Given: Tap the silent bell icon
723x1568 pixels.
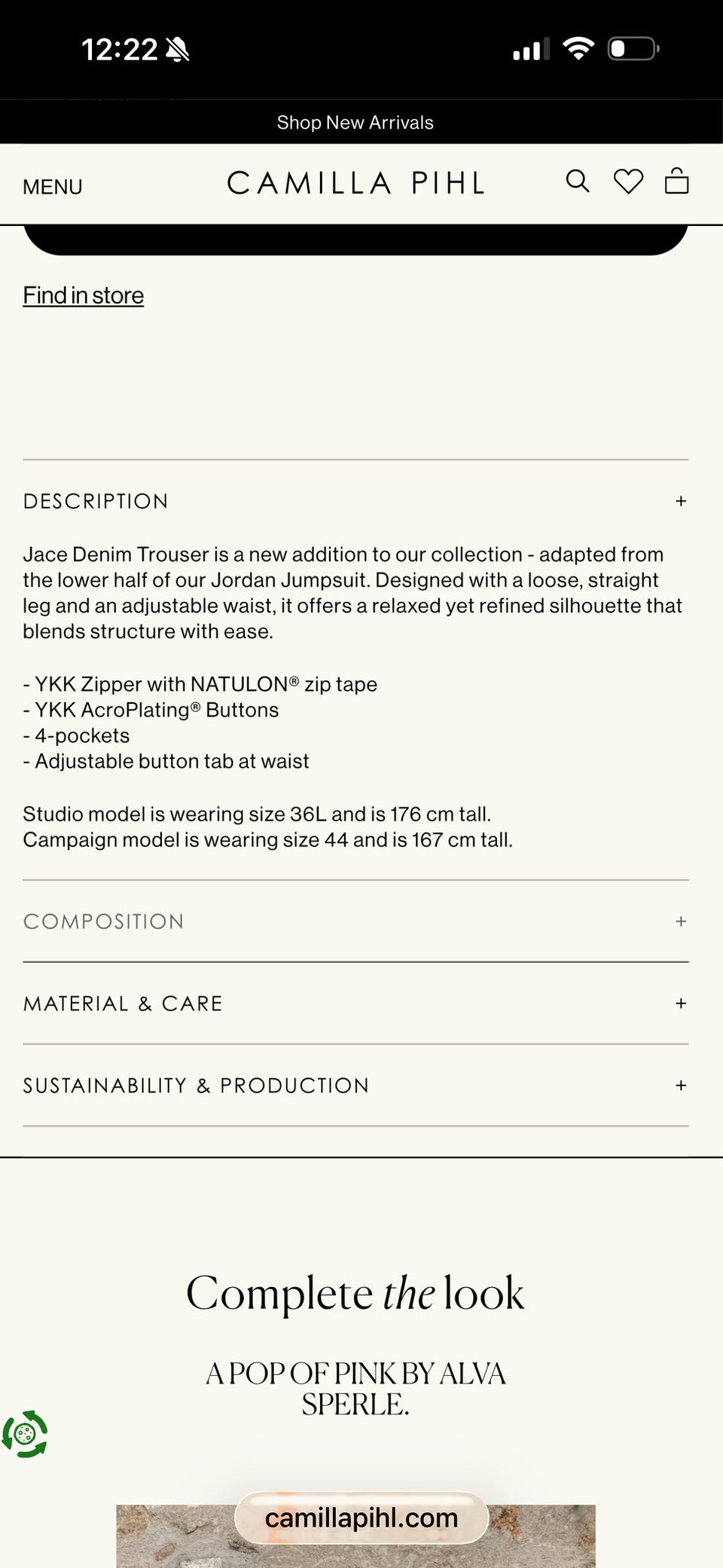Looking at the screenshot, I should (x=178, y=50).
